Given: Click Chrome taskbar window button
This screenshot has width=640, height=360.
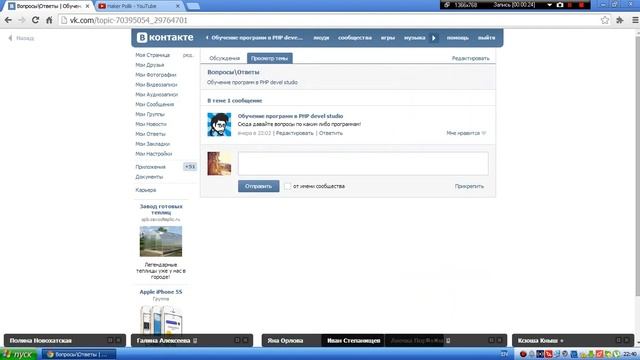Looking at the screenshot, I should pos(78,354).
